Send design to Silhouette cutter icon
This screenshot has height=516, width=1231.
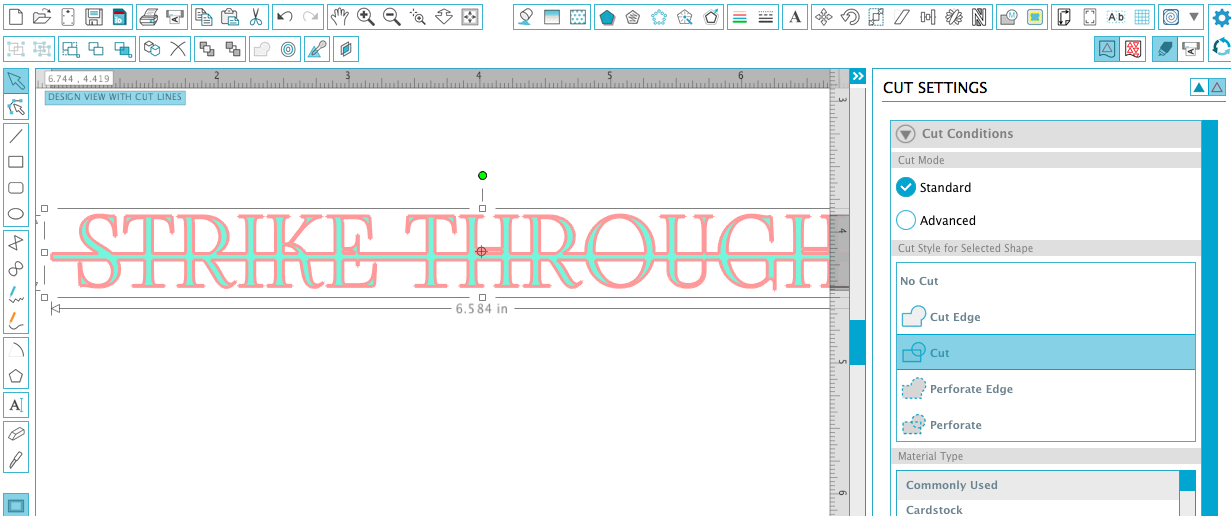pyautogui.click(x=174, y=17)
